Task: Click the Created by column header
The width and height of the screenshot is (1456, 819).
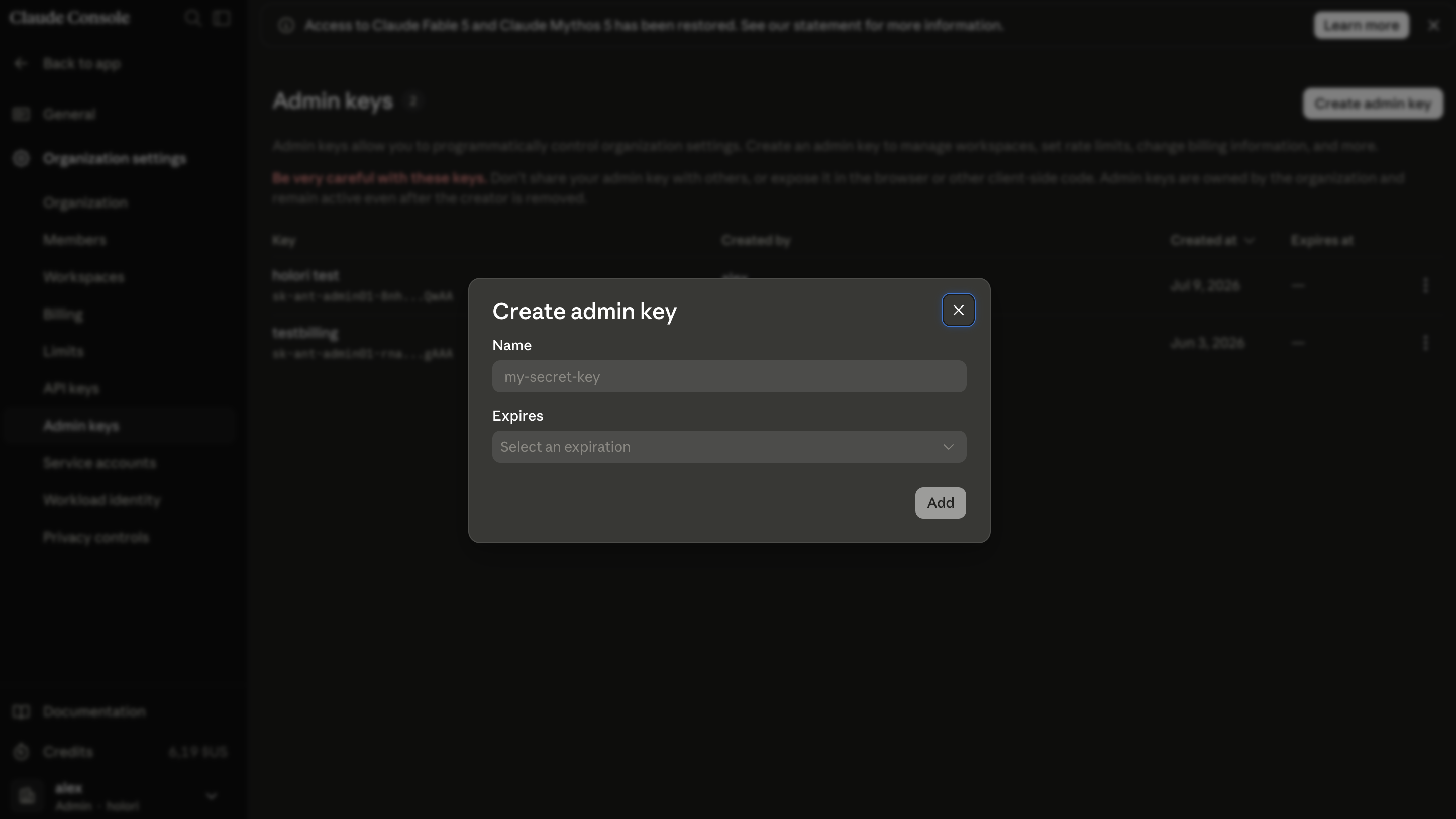Action: coord(756,241)
